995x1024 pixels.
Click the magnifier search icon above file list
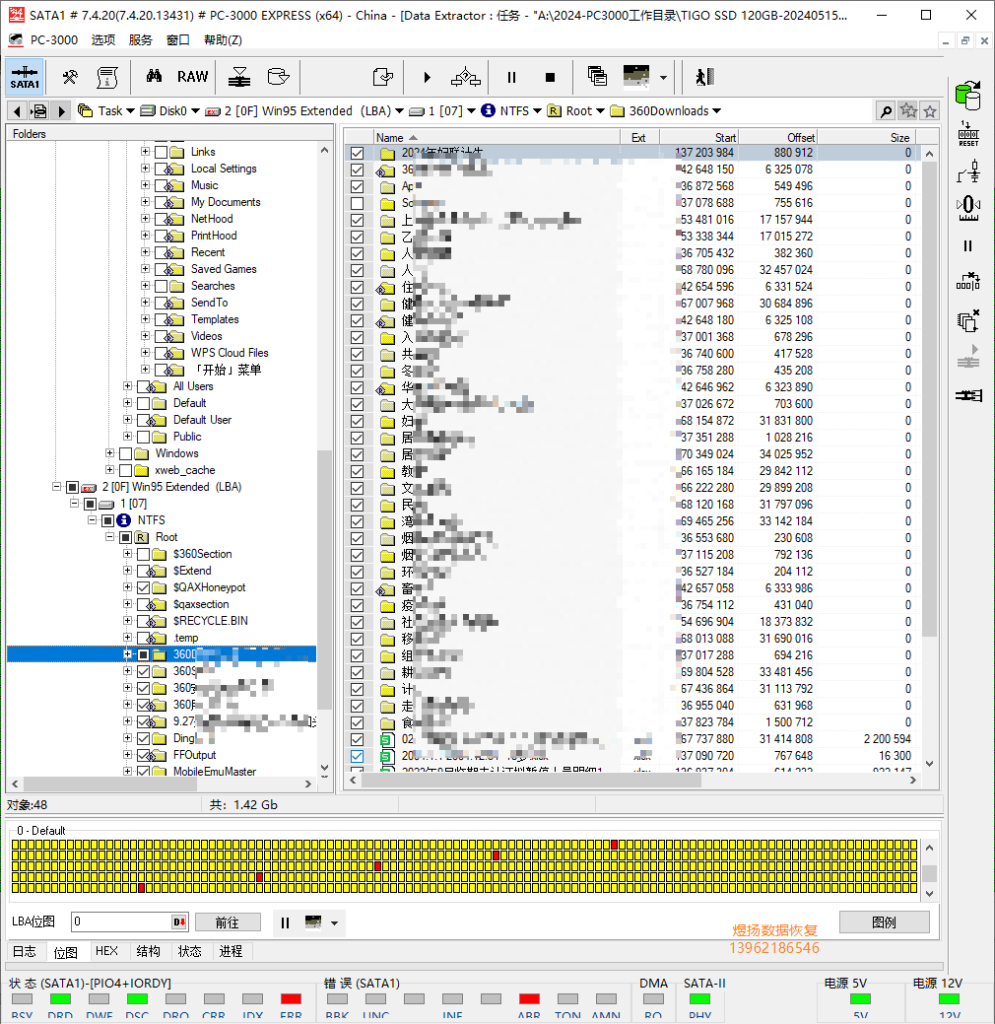pos(885,111)
